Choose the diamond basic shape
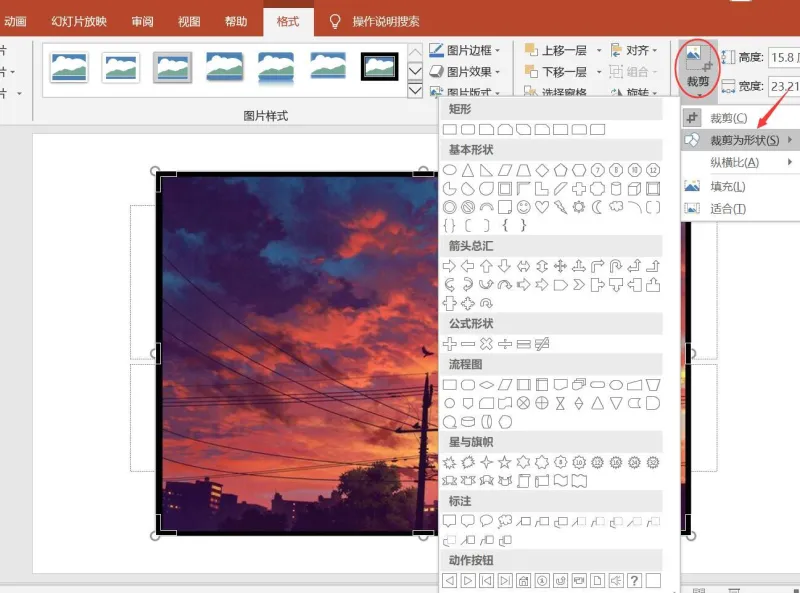800x593 pixels. pos(542,170)
